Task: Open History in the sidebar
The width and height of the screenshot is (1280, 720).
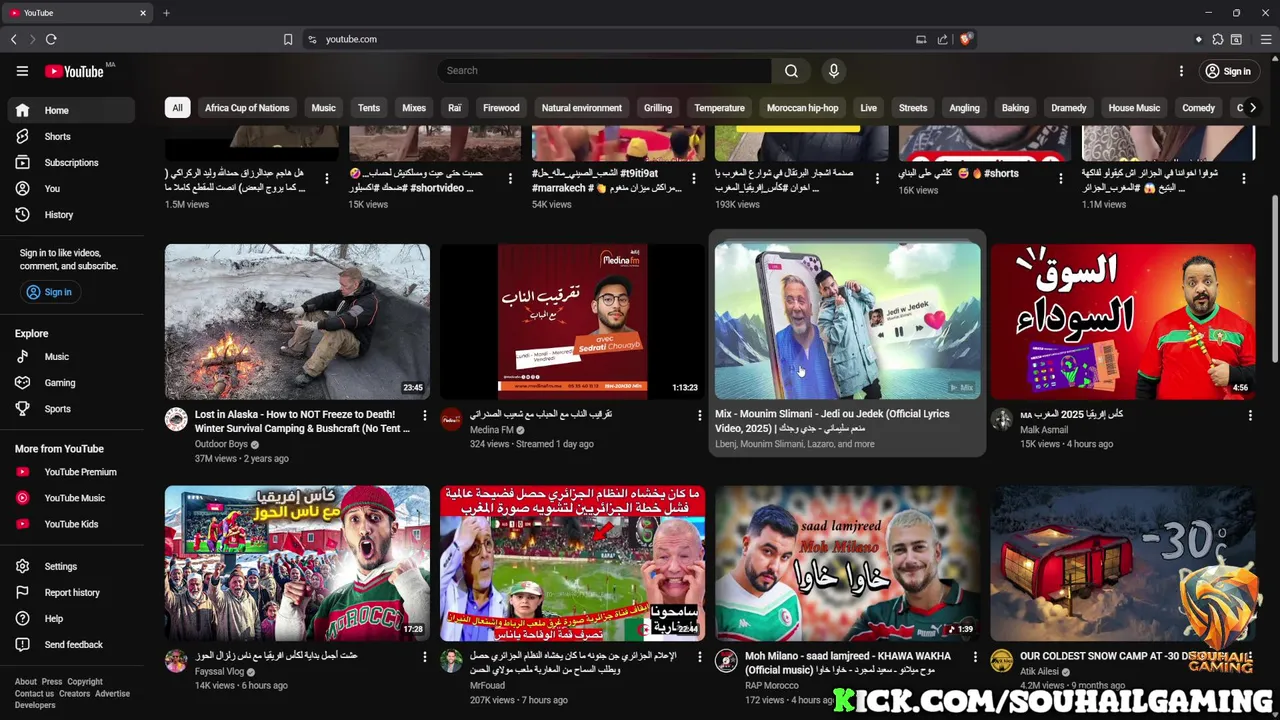Action: pyautogui.click(x=70, y=214)
